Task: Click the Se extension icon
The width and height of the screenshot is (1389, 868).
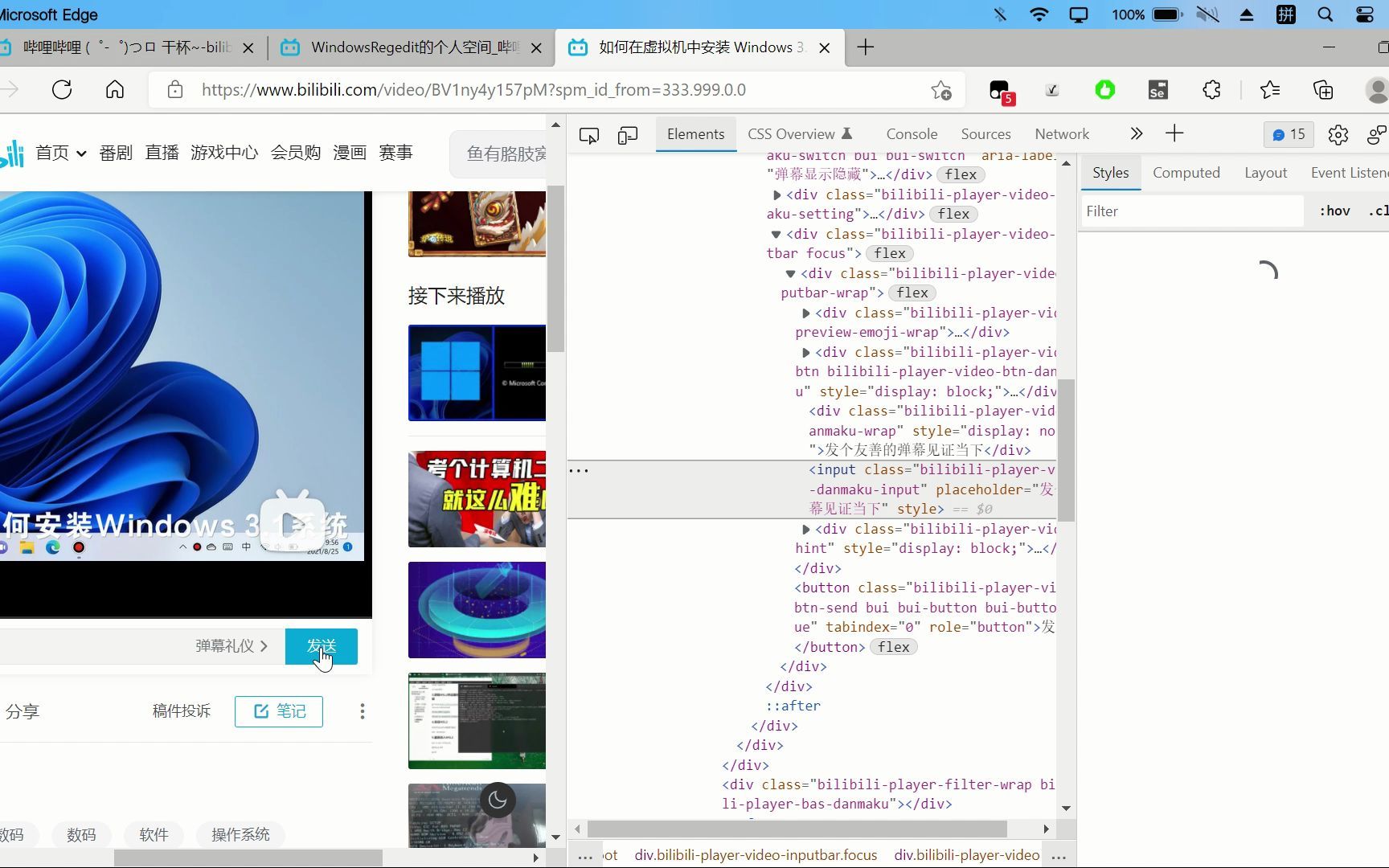Action: [1157, 90]
